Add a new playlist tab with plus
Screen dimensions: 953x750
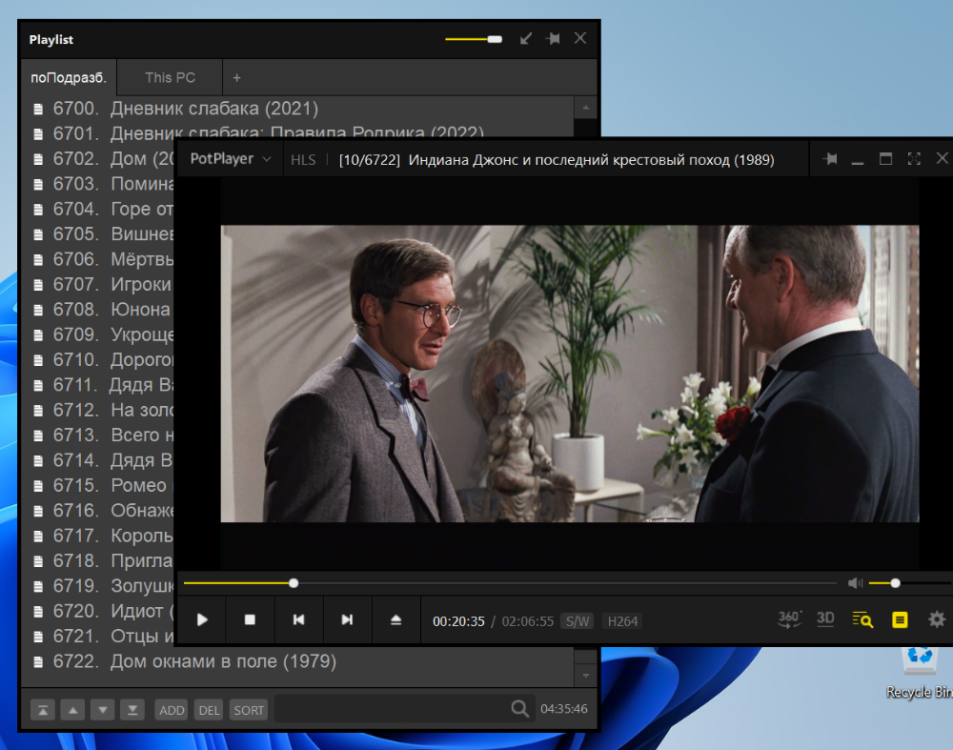click(x=236, y=78)
